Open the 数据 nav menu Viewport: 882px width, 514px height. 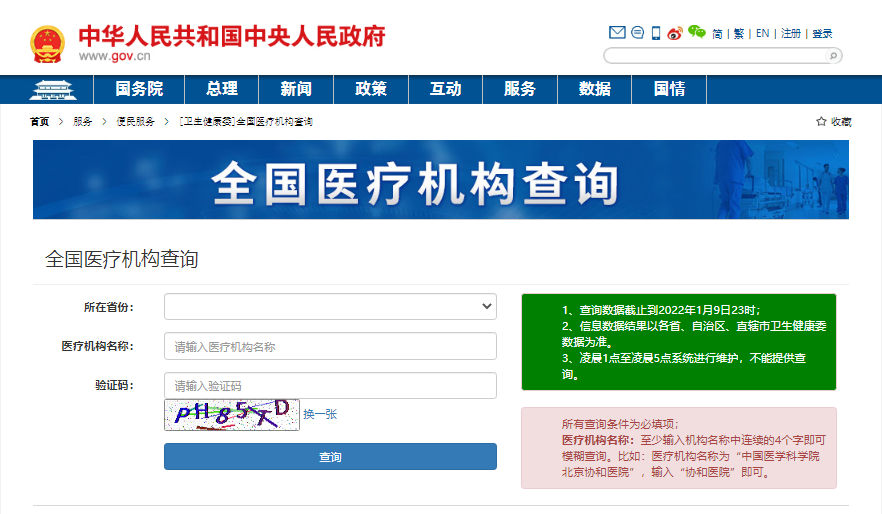click(x=595, y=89)
